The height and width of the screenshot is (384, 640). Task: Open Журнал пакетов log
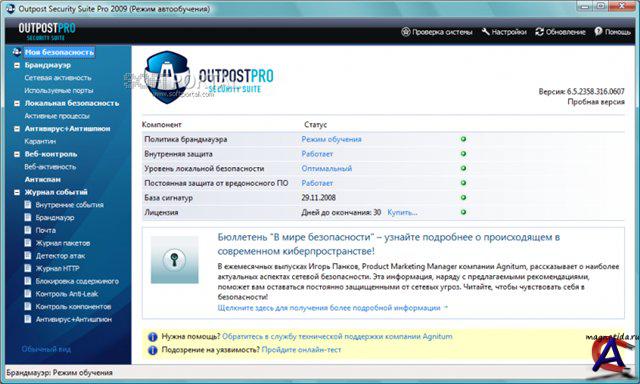[x=62, y=243]
